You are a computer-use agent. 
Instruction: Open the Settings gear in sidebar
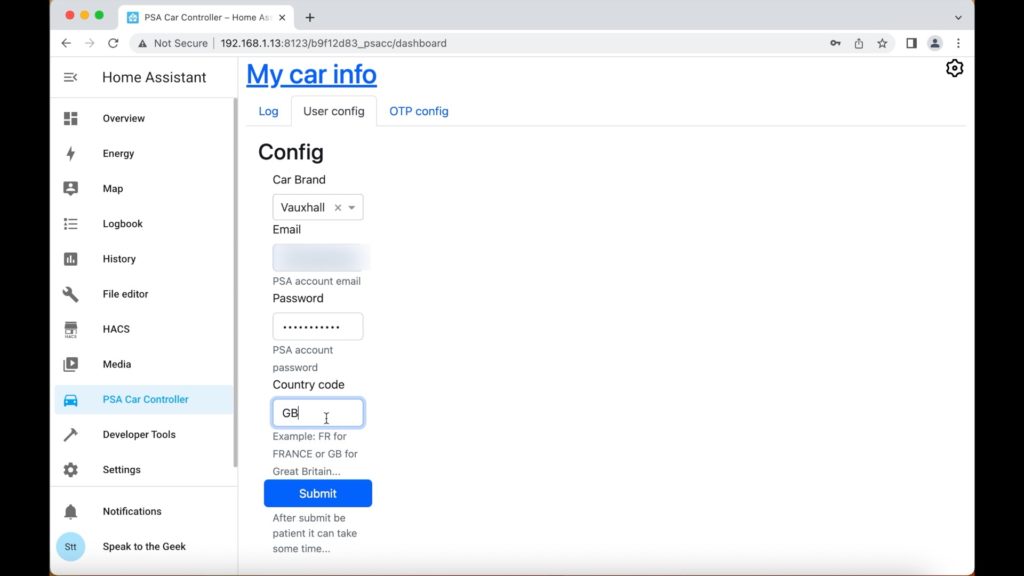(71, 470)
